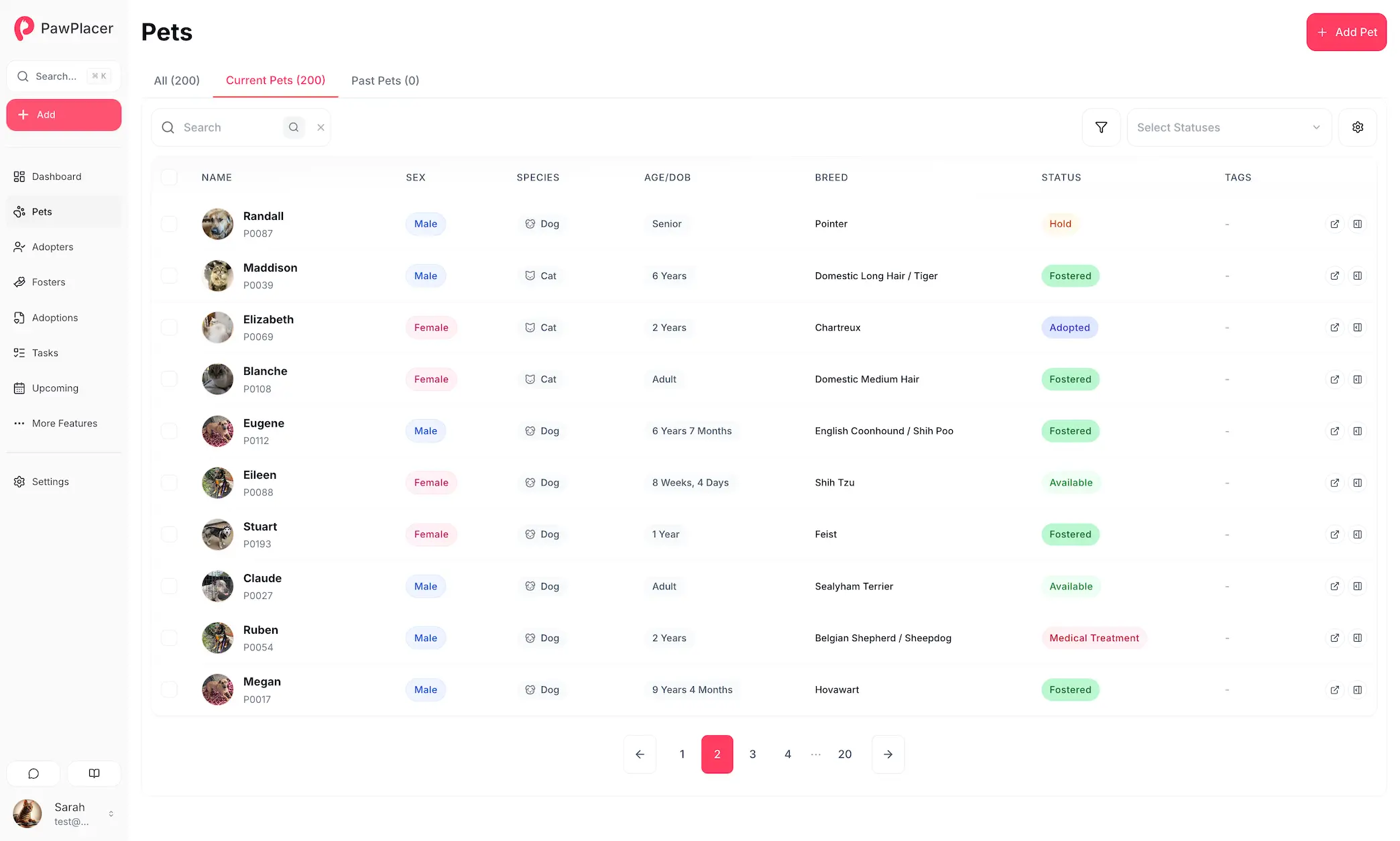
Task: Open Adopters in the sidebar
Action: (52, 247)
